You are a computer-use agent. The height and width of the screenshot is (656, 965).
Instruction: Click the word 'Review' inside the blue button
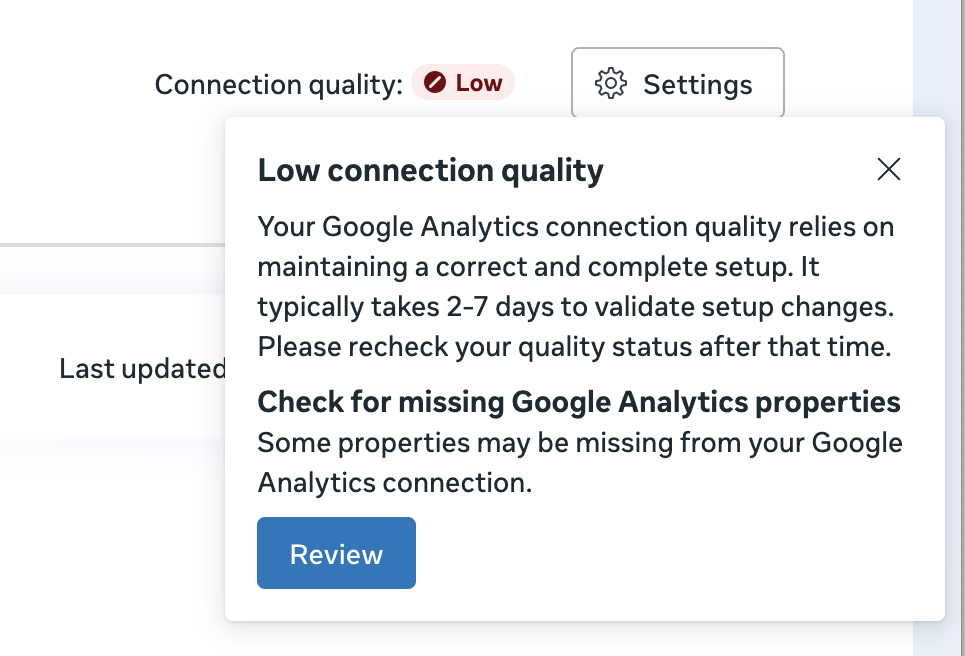point(337,554)
